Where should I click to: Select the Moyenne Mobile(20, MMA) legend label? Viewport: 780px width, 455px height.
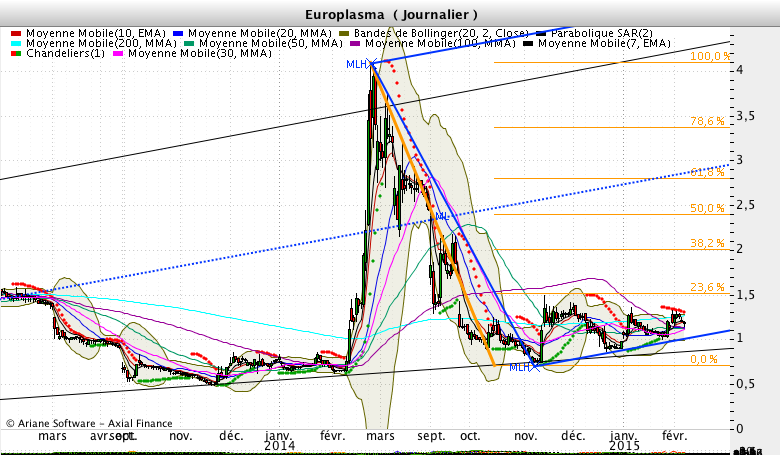click(x=260, y=33)
